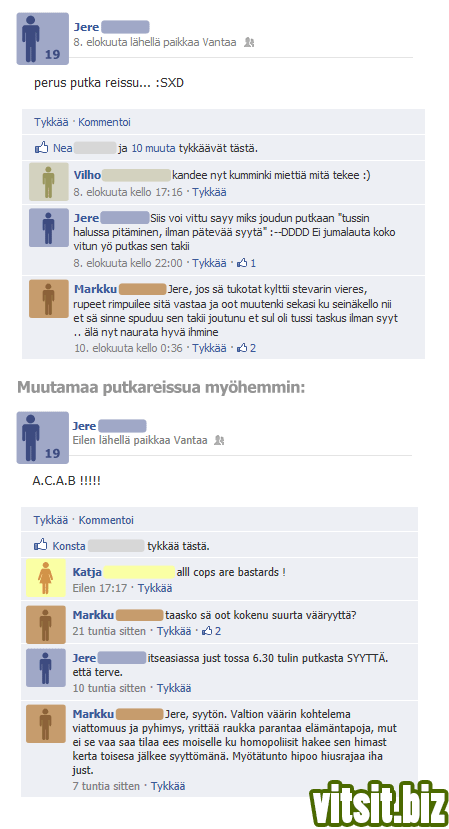Click Tykkää under first post
The height and width of the screenshot is (829, 449).
[x=51, y=122]
